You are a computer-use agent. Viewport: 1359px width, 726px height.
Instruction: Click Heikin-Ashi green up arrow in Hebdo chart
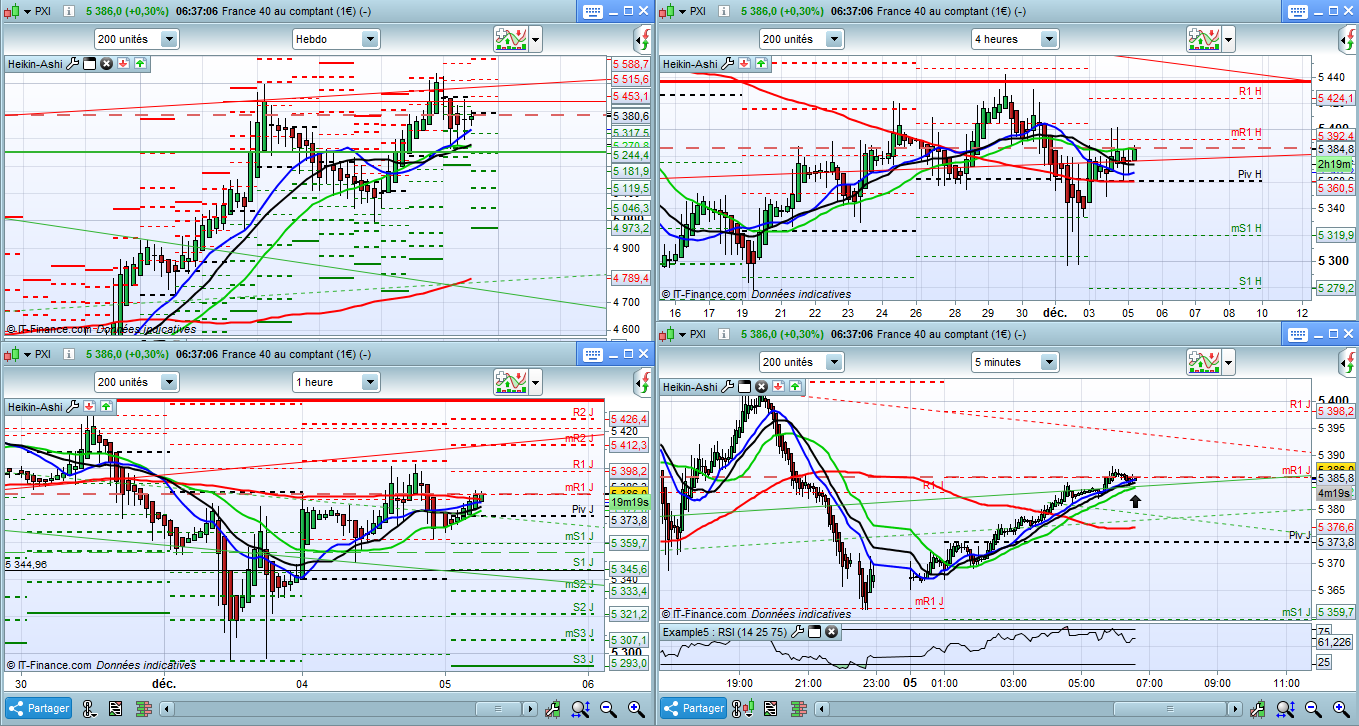(140, 64)
